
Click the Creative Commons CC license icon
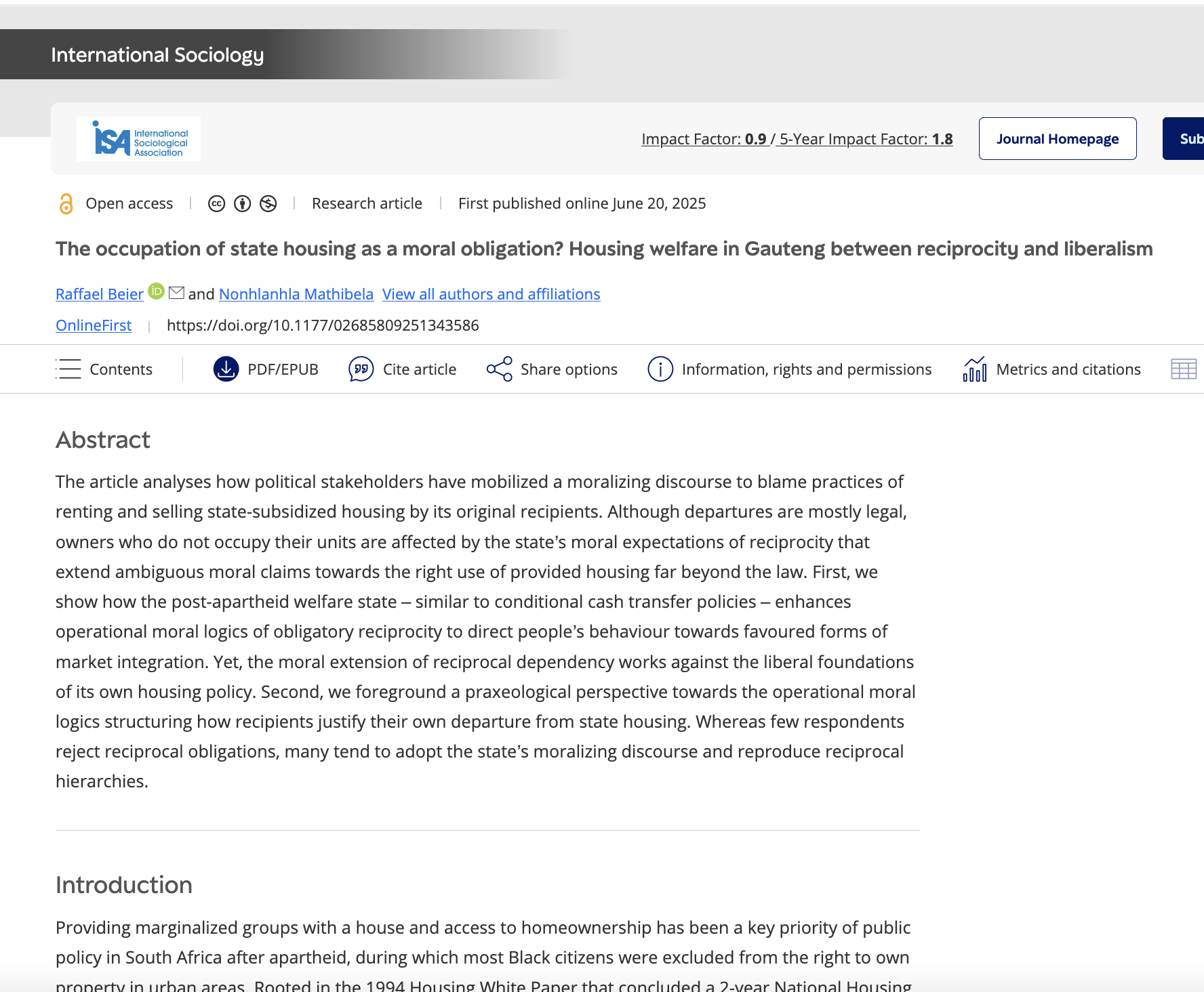[x=216, y=203]
